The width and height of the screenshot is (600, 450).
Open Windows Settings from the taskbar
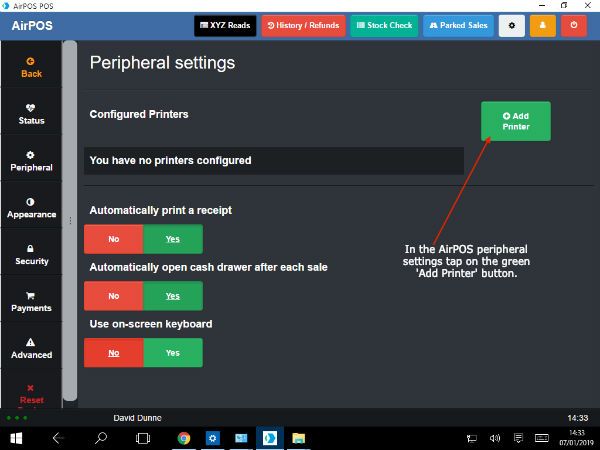(212, 438)
